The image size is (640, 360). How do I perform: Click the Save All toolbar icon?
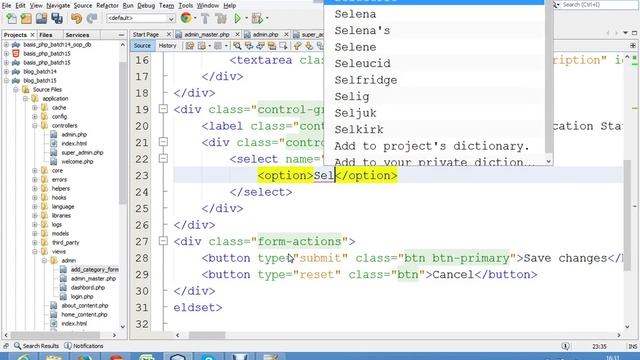[x=57, y=18]
